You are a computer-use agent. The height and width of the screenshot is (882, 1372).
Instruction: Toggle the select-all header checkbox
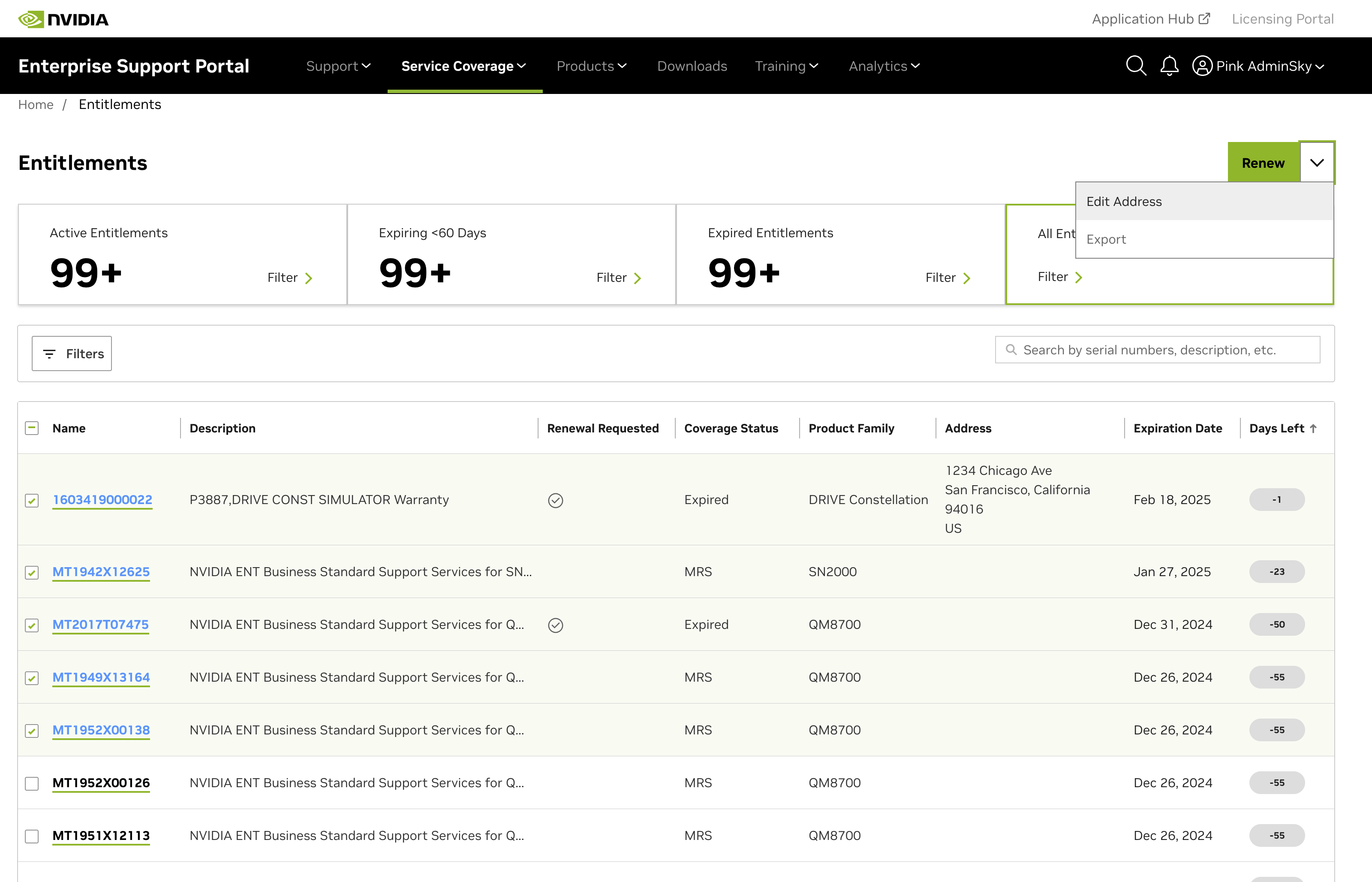click(32, 428)
